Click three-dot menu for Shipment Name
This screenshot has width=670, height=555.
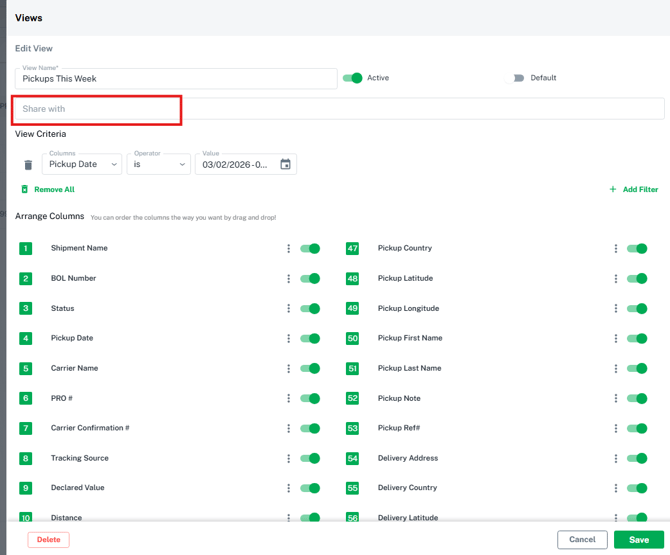pos(289,249)
